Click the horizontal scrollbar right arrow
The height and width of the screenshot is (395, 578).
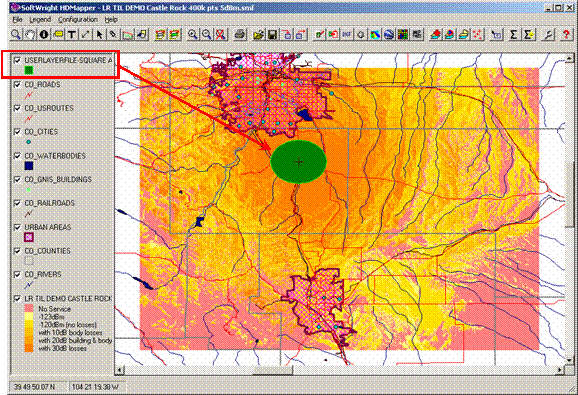(560, 370)
